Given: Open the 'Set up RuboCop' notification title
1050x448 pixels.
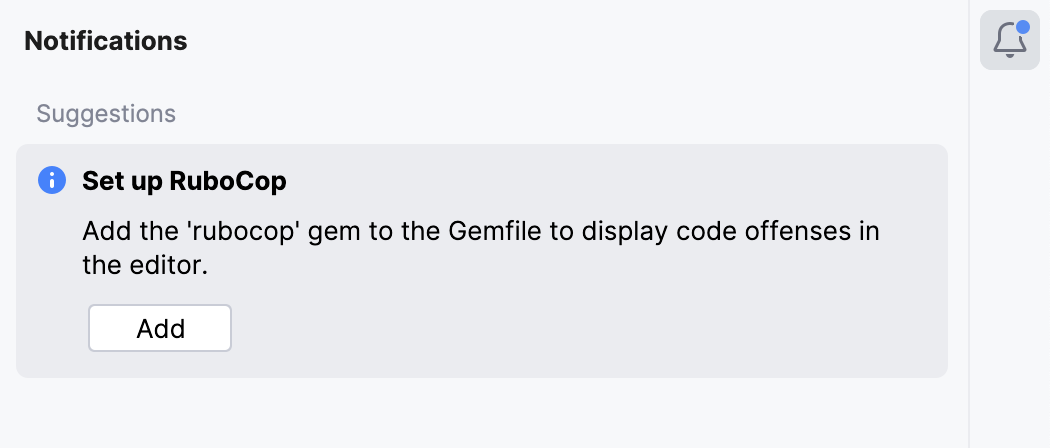Looking at the screenshot, I should click(184, 182).
